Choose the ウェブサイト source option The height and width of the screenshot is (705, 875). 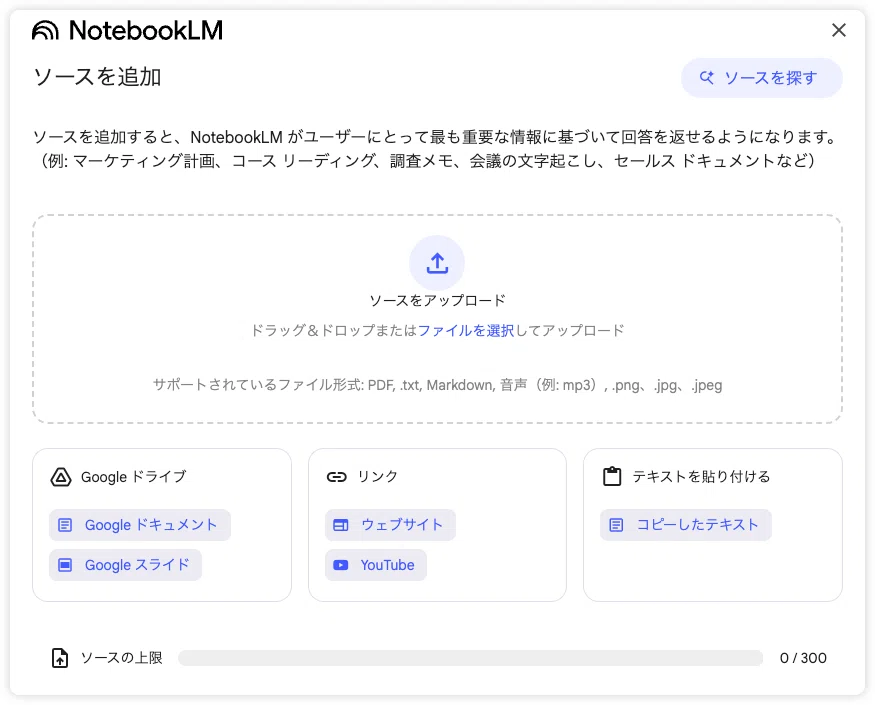pyautogui.click(x=390, y=525)
